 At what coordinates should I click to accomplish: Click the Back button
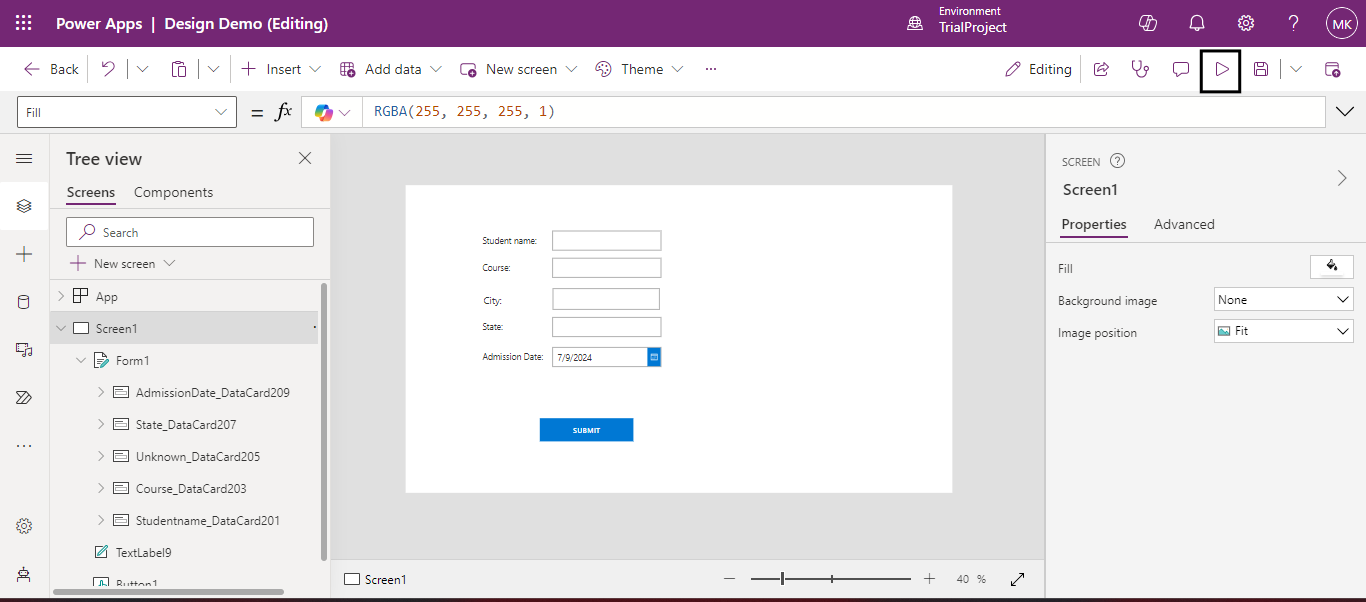(x=52, y=69)
